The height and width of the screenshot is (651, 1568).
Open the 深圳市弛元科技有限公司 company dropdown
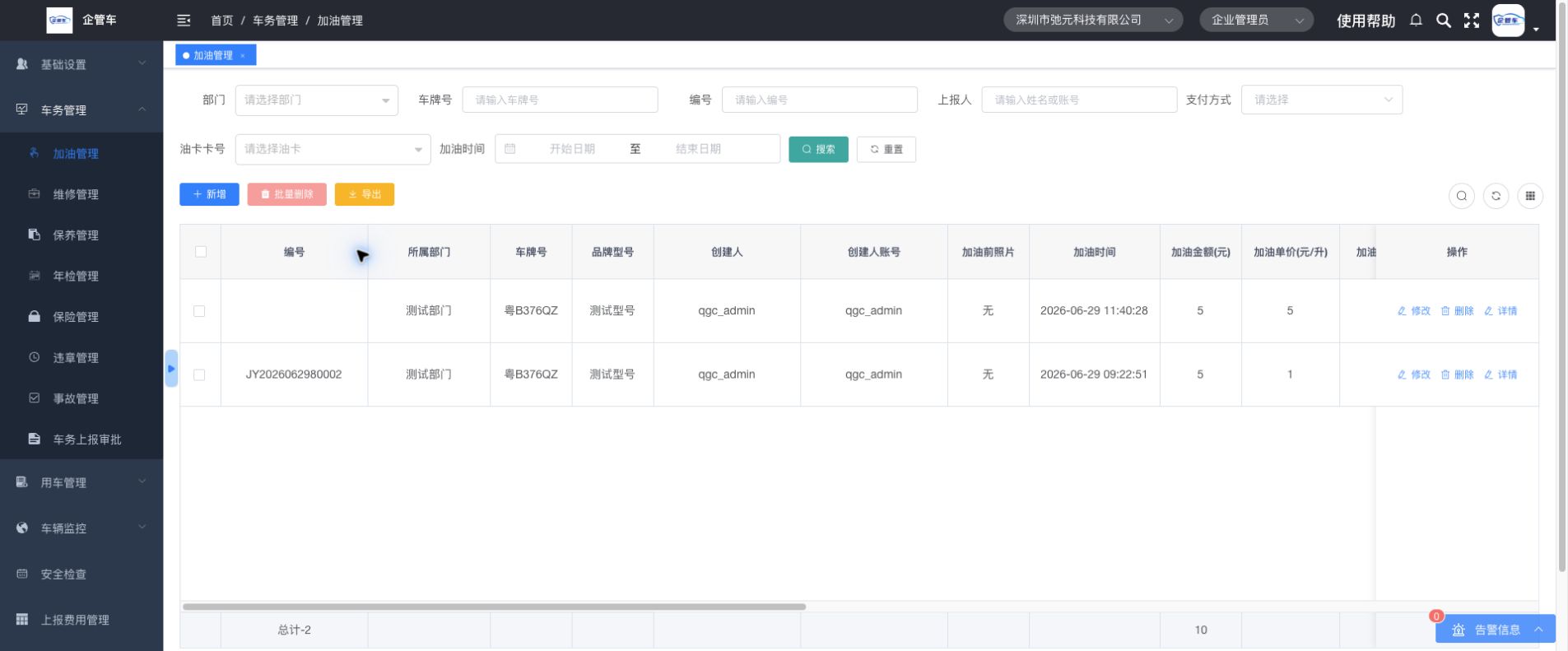click(1093, 21)
